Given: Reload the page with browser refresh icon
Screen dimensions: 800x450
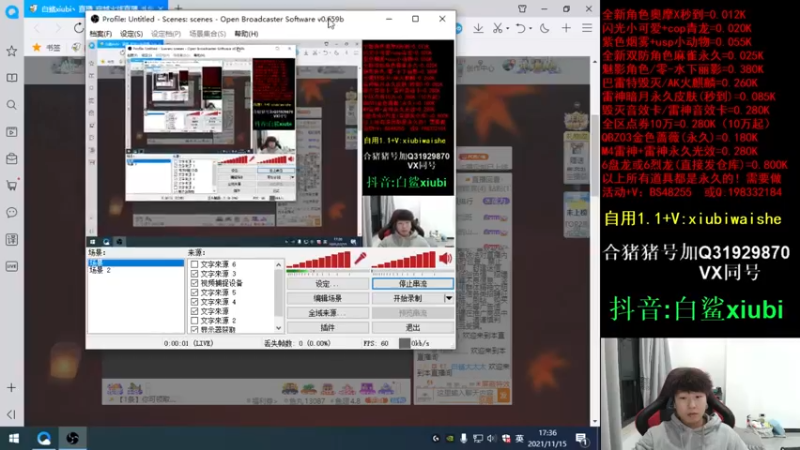Looking at the screenshot, I should pyautogui.click(x=78, y=28).
